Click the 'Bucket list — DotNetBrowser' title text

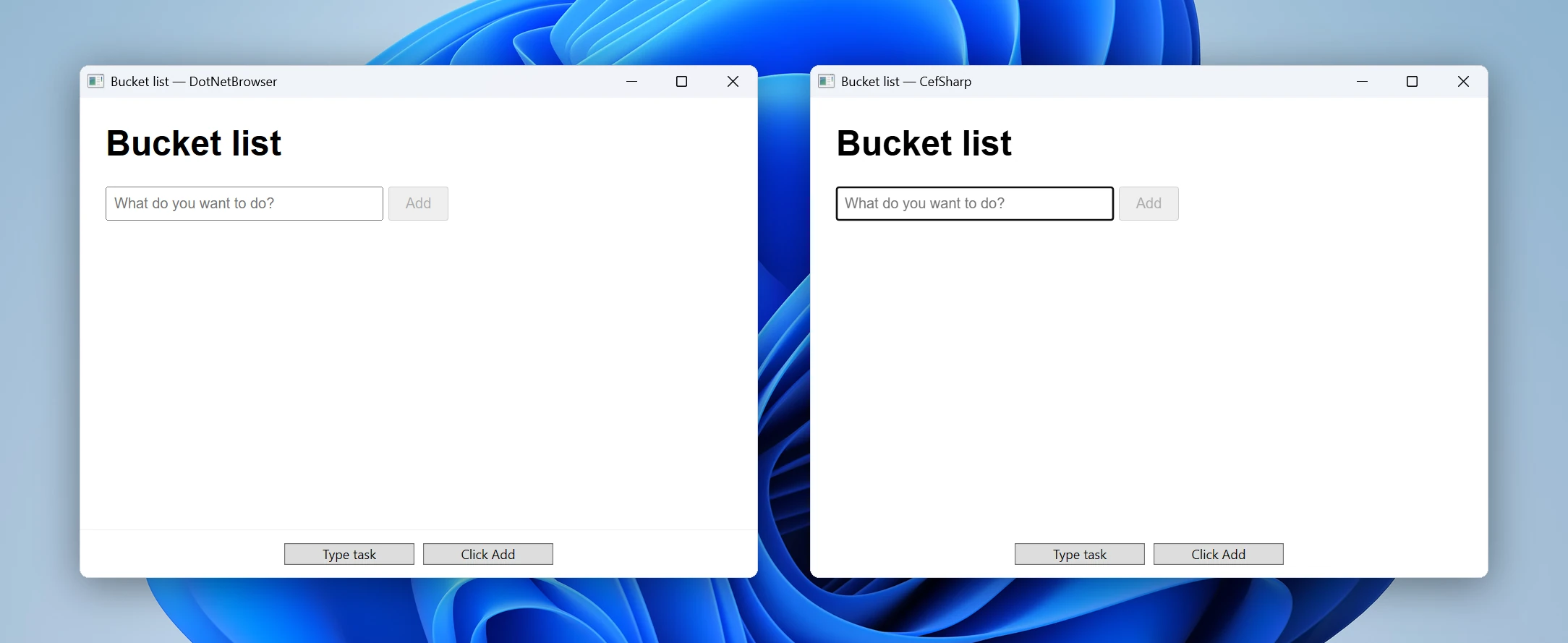tap(194, 82)
